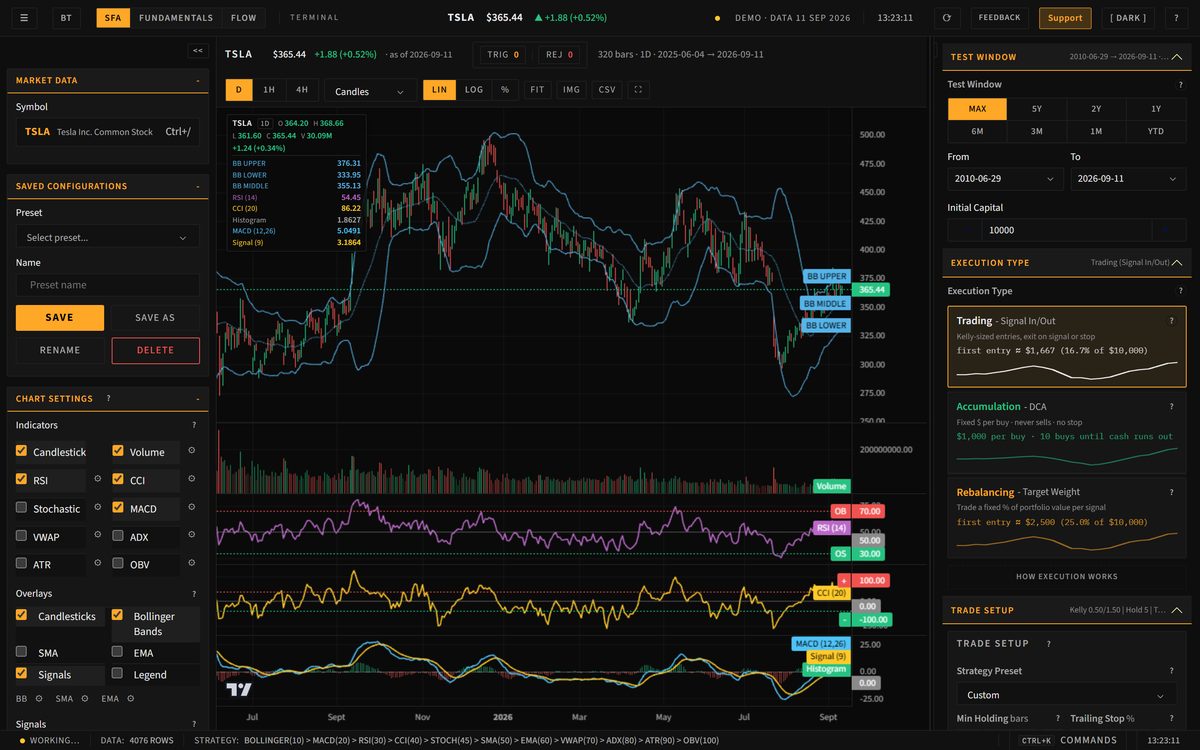
Task: Collapse the Execution Type section
Action: (1177, 263)
